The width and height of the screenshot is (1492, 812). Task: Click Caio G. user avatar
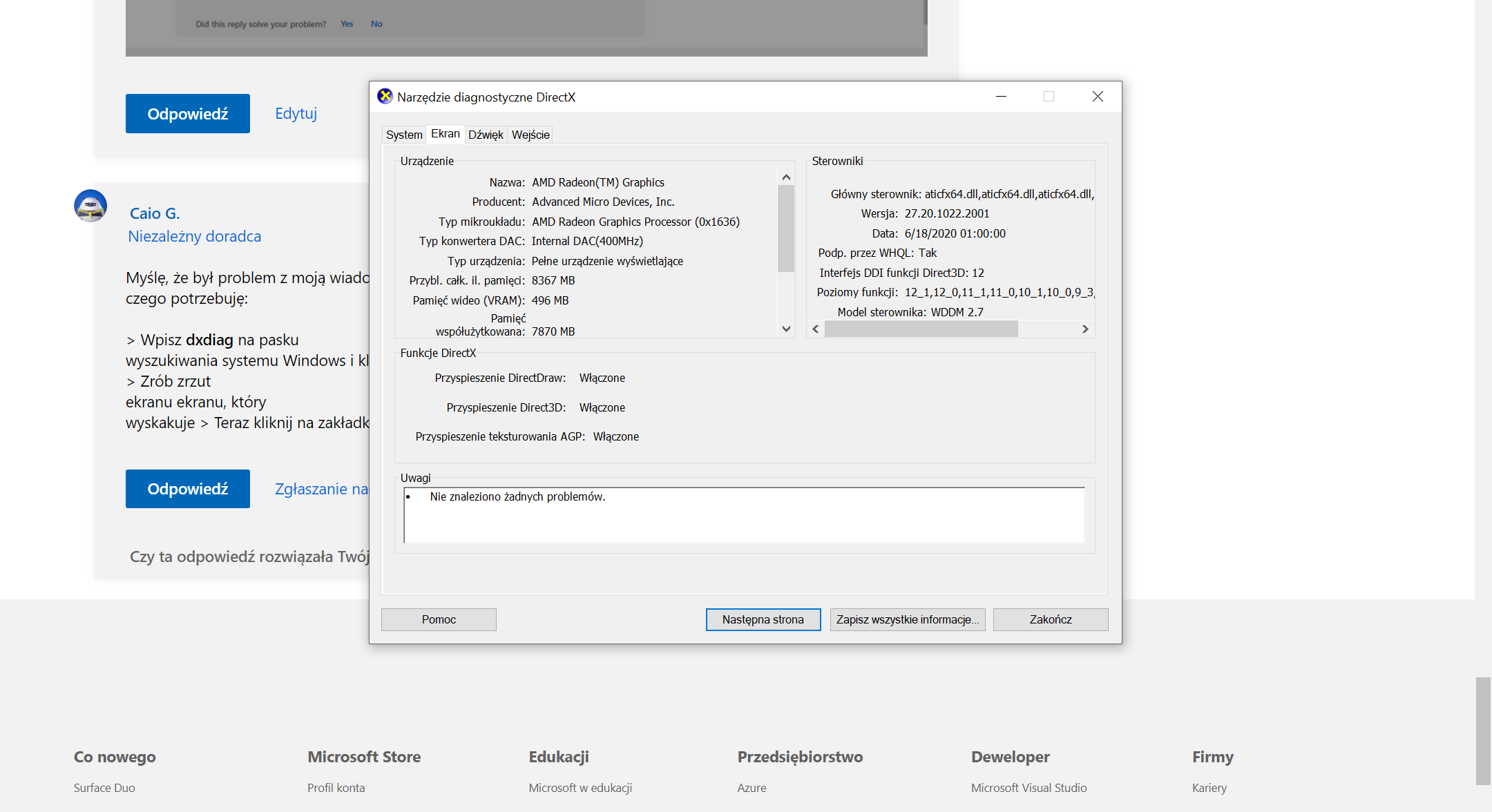coord(90,206)
